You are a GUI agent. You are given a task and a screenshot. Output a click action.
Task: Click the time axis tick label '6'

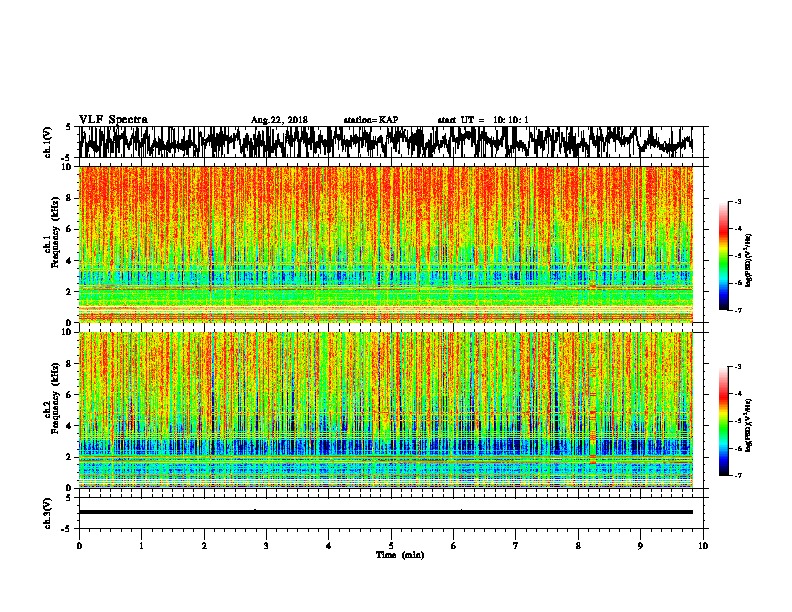pos(453,545)
